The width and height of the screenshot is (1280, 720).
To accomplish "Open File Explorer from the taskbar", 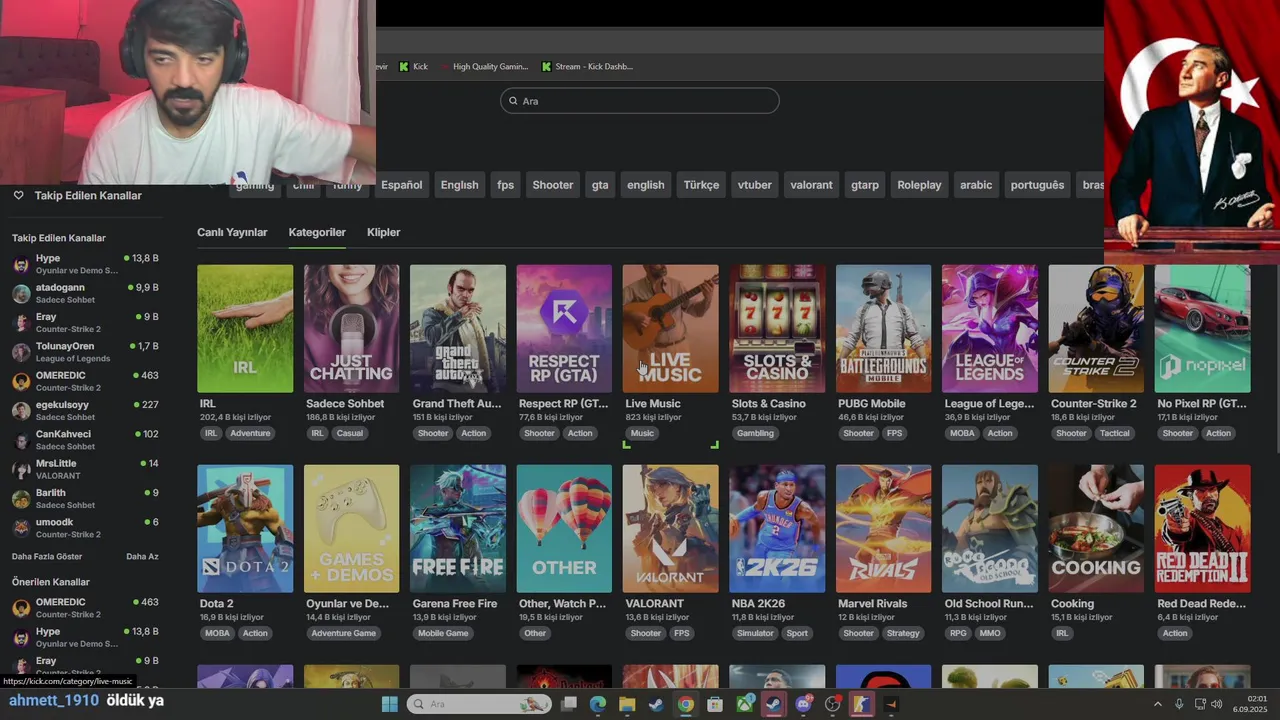I will [627, 704].
